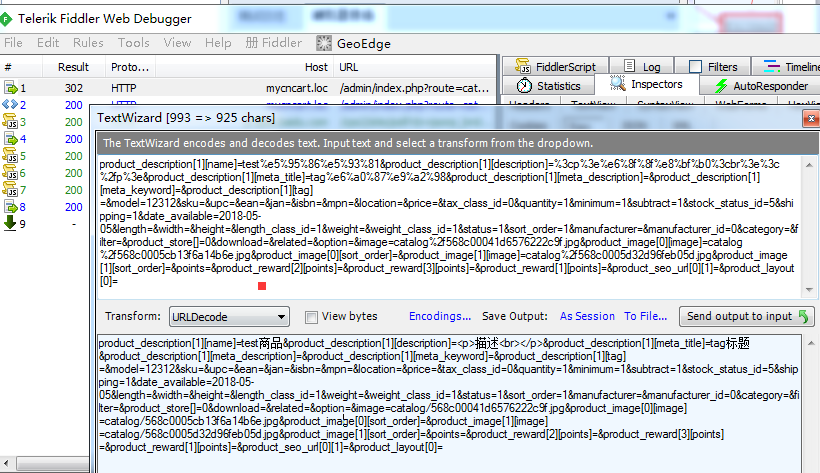
Task: Select session 2 HTML document icon
Action: (10, 105)
